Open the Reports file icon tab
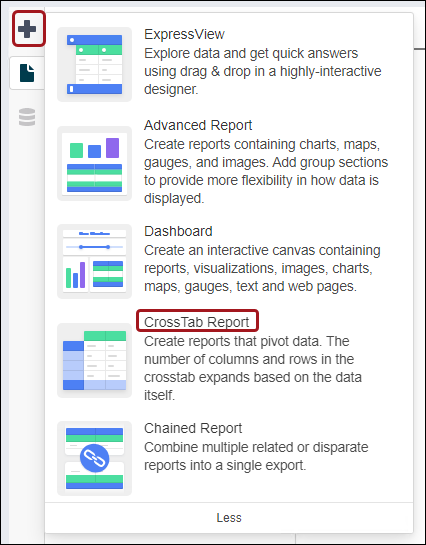The height and width of the screenshot is (545, 426). [27, 73]
